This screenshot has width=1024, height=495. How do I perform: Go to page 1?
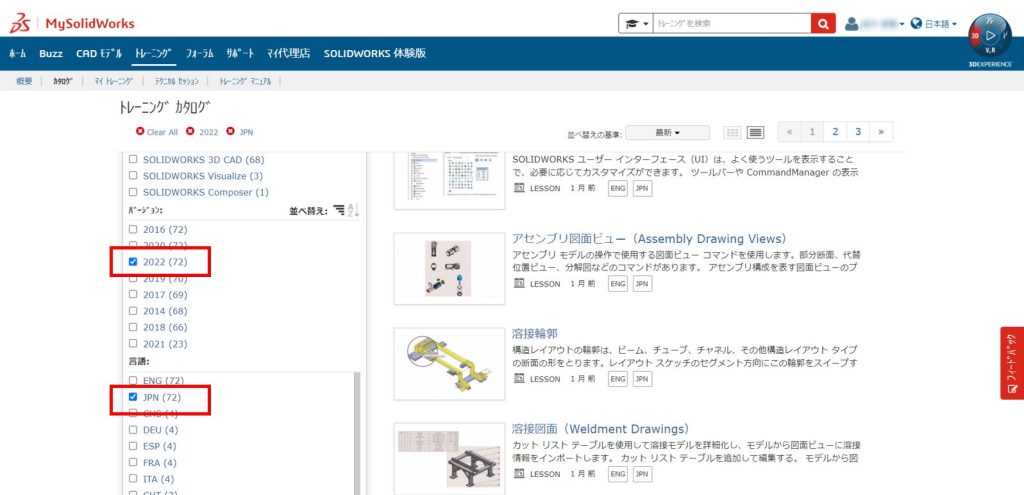[812, 132]
